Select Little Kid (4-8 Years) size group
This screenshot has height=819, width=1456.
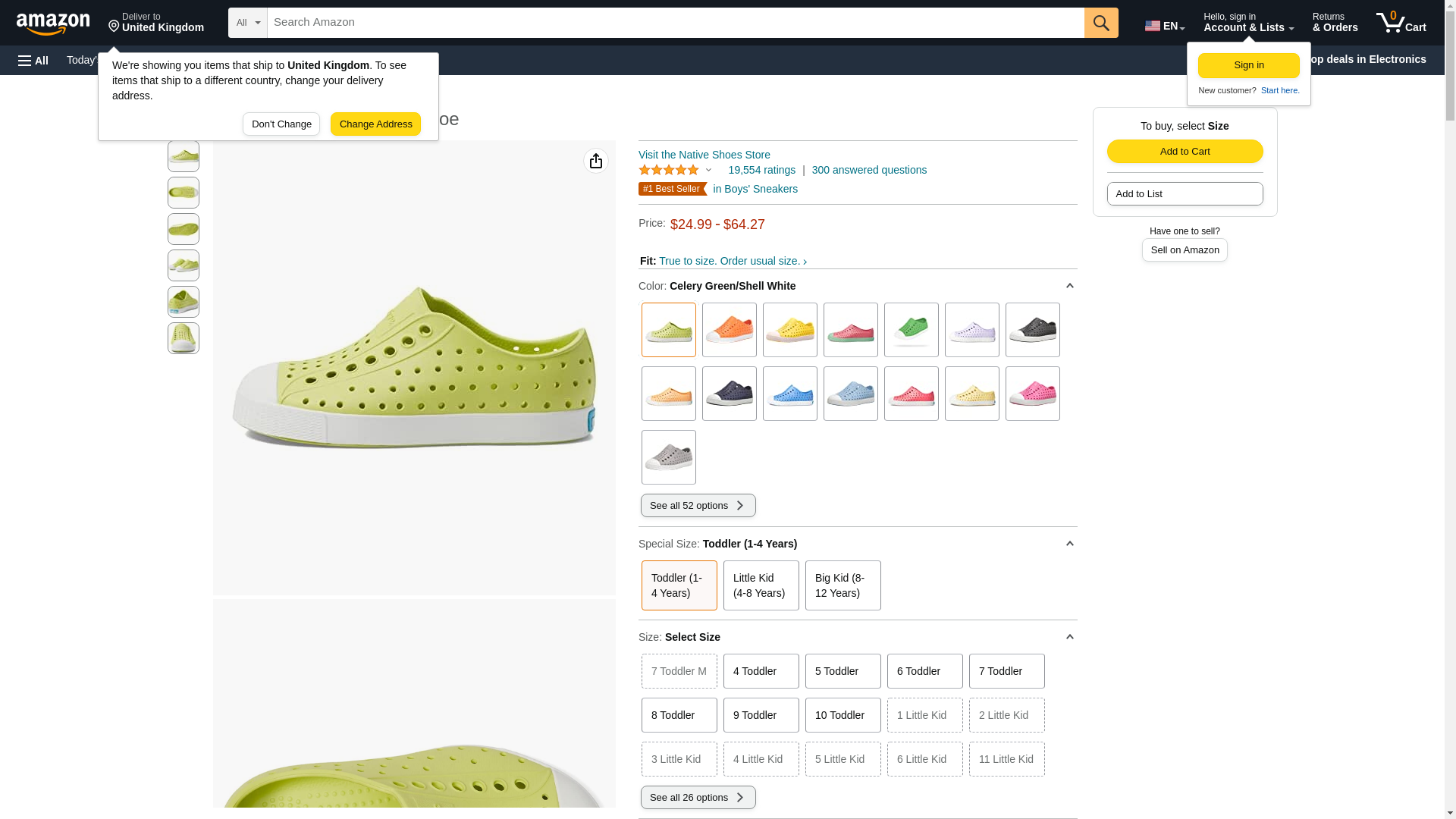pos(761,585)
